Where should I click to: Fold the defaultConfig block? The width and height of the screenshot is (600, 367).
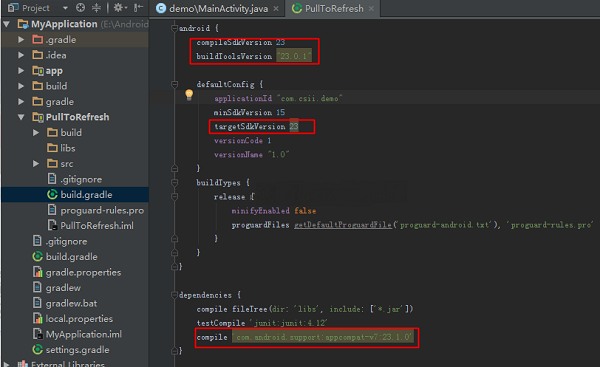click(174, 84)
